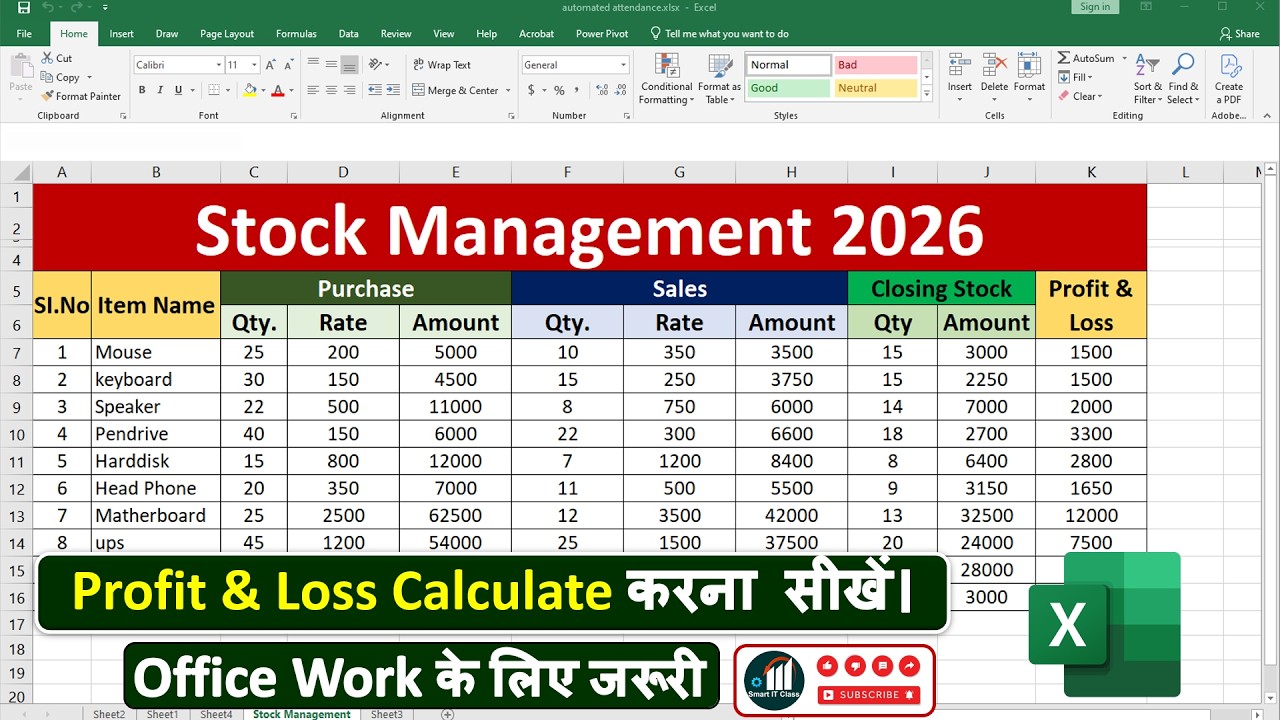Image resolution: width=1280 pixels, height=720 pixels.
Task: Click the Orientation text-angle icon
Action: click(376, 65)
